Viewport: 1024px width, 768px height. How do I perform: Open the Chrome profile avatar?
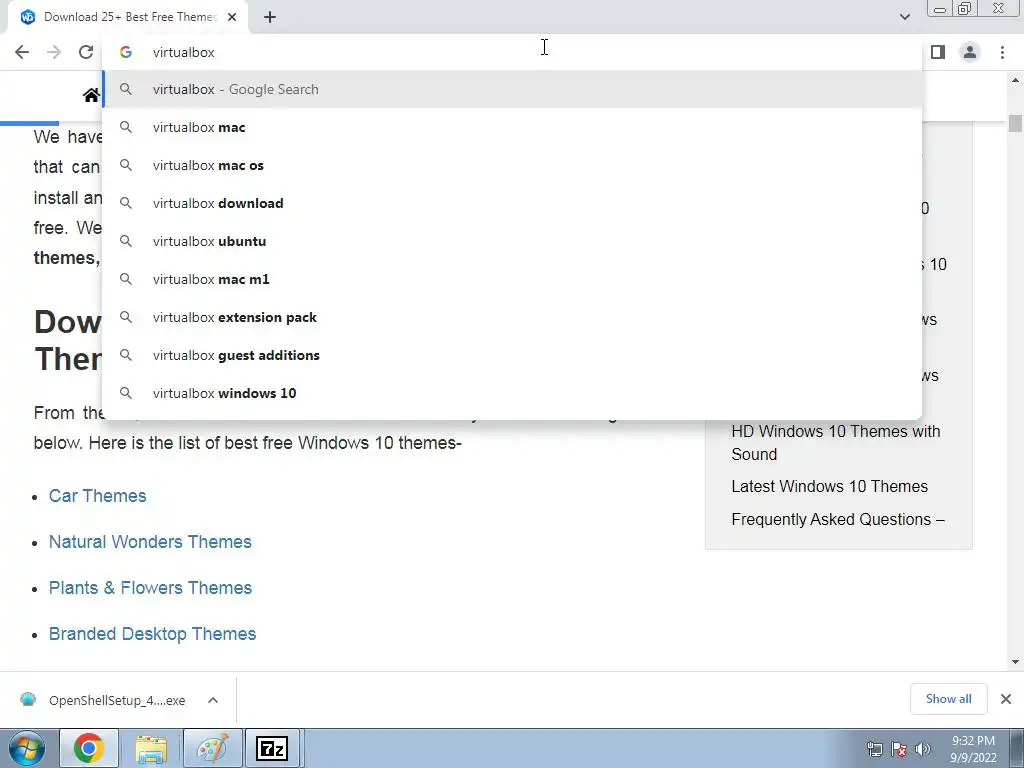[x=970, y=52]
